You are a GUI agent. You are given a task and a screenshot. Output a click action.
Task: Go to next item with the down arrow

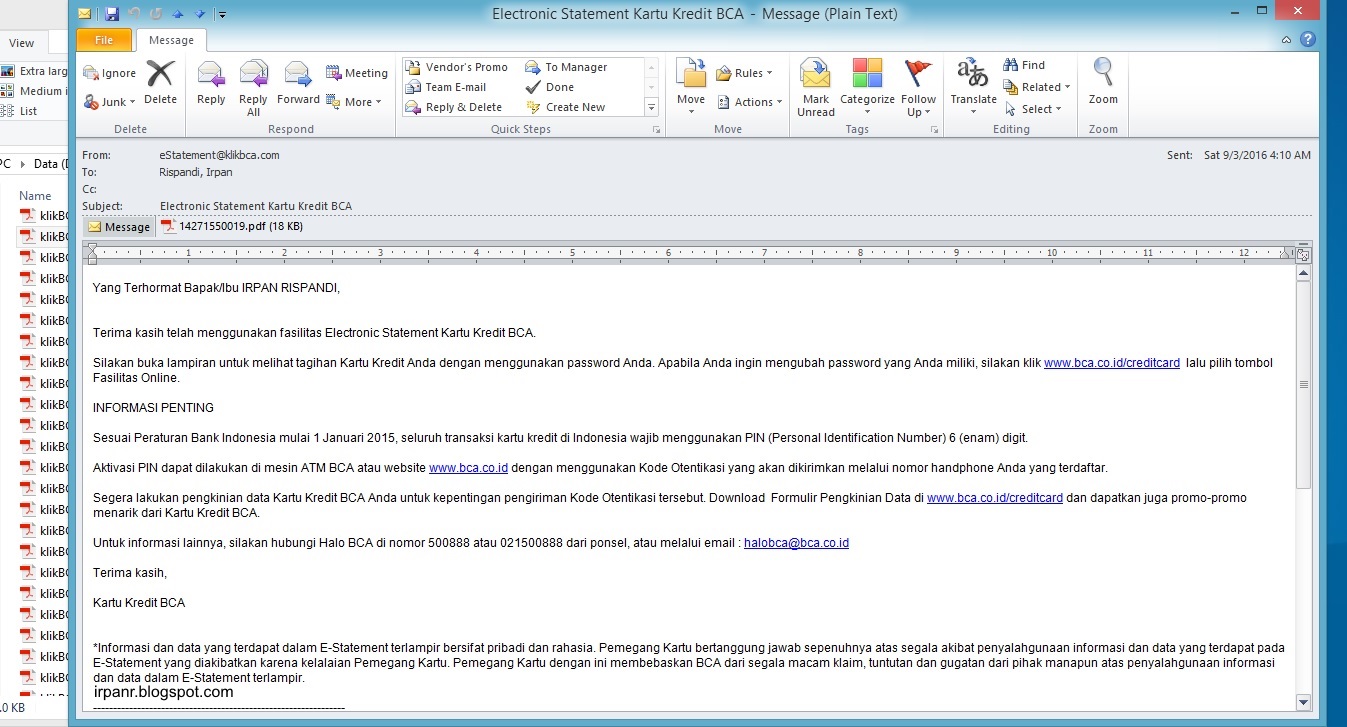point(199,14)
